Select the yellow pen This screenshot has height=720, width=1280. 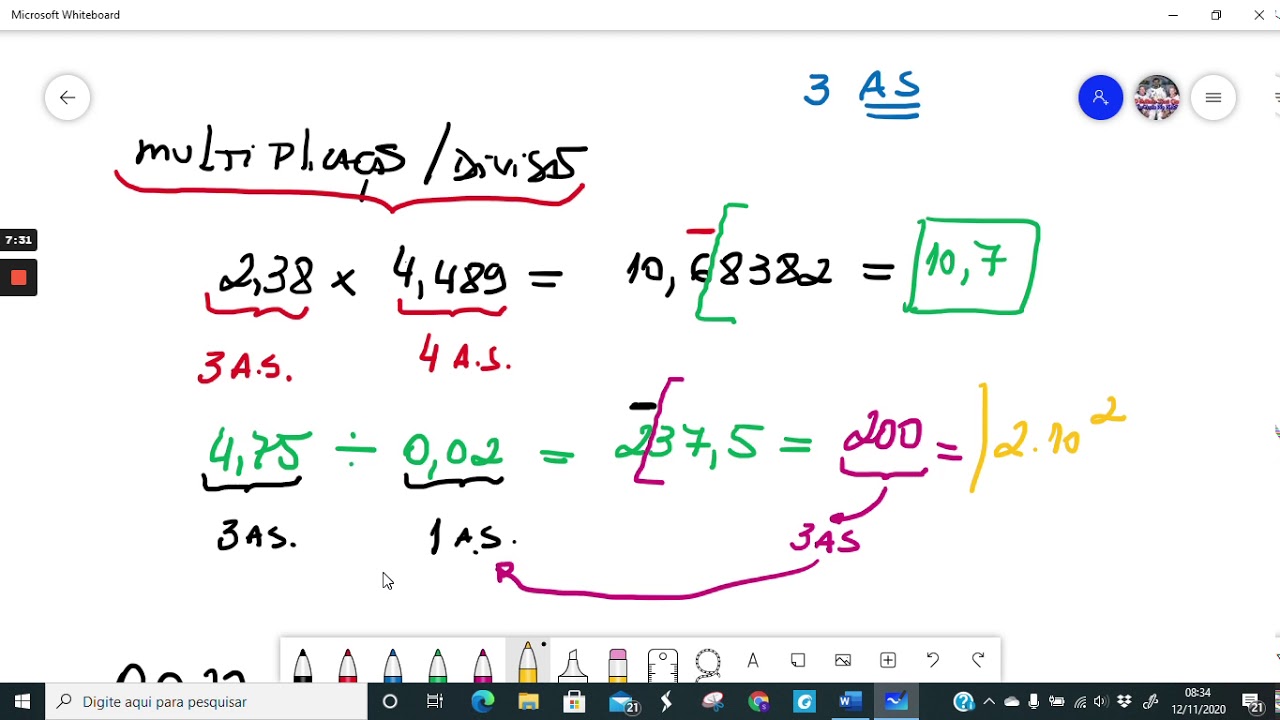[x=527, y=663]
